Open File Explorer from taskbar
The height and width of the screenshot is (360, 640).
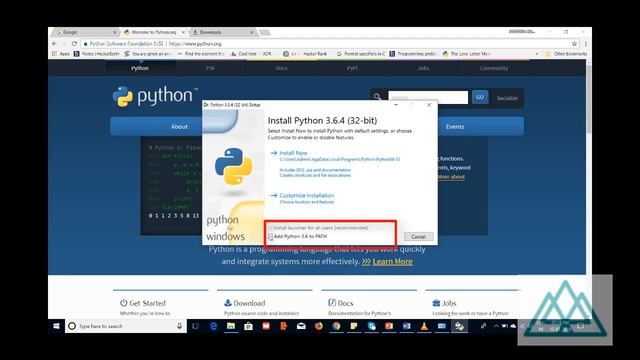coord(231,326)
